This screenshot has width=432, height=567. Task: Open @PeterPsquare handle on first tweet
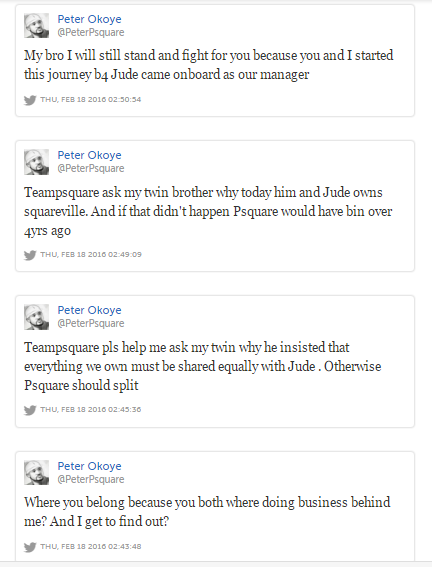click(91, 33)
